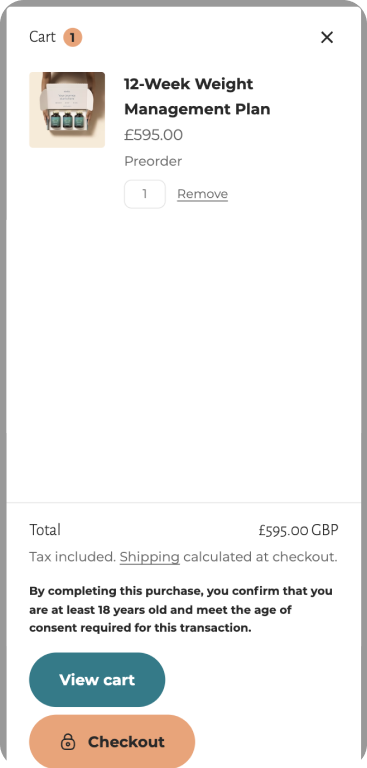Click the Tax included text
The width and height of the screenshot is (367, 768).
pyautogui.click(x=73, y=557)
